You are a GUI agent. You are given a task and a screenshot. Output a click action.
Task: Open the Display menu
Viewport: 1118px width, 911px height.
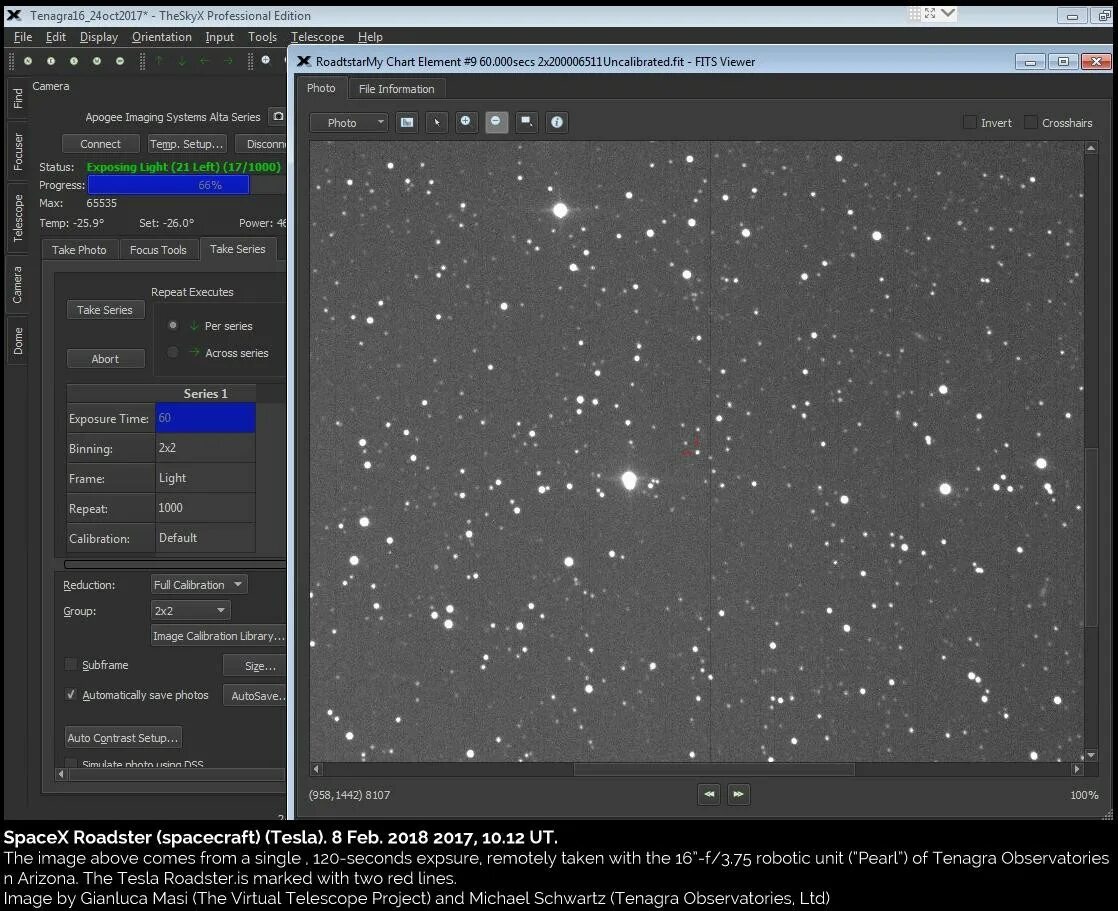[x=98, y=37]
